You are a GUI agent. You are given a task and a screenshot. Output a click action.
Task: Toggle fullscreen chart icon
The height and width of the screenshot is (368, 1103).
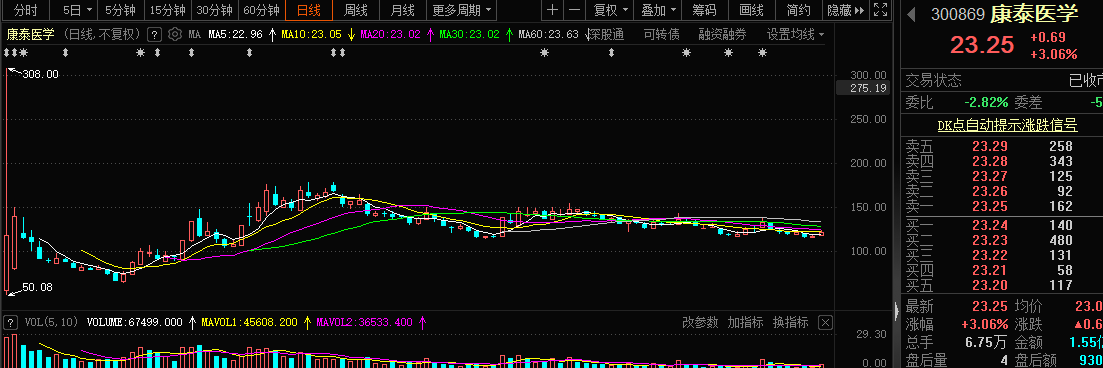pyautogui.click(x=879, y=10)
